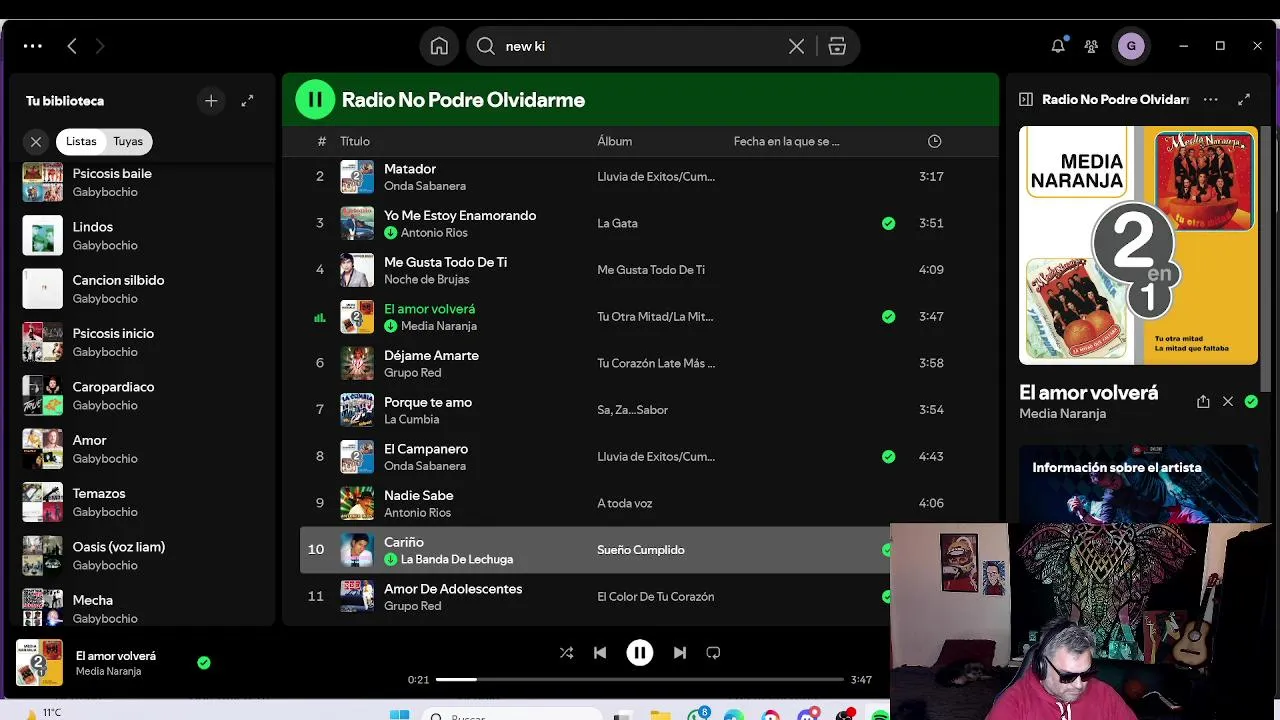This screenshot has height=720, width=1280.
Task: Toggle shuffle playback
Action: tap(566, 652)
